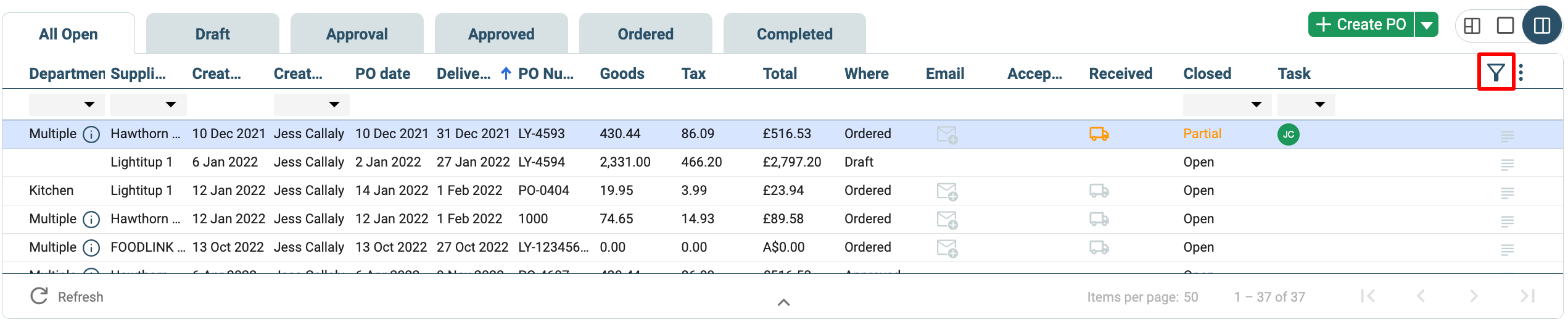This screenshot has height=322, width=1568.
Task: Open row lines menu for LY-4594
Action: [1507, 164]
